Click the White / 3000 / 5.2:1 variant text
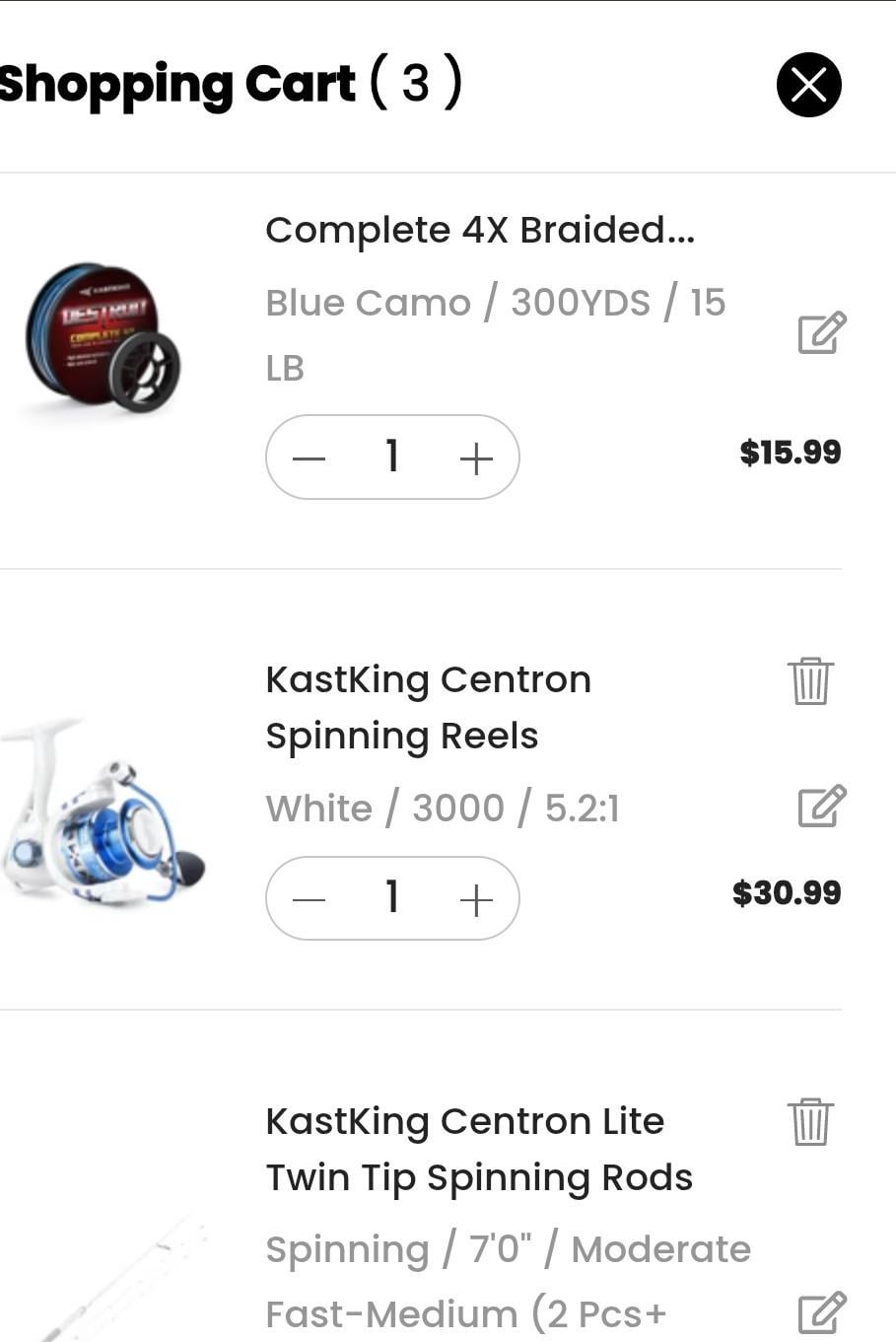This screenshot has width=896, height=1342. (x=443, y=809)
